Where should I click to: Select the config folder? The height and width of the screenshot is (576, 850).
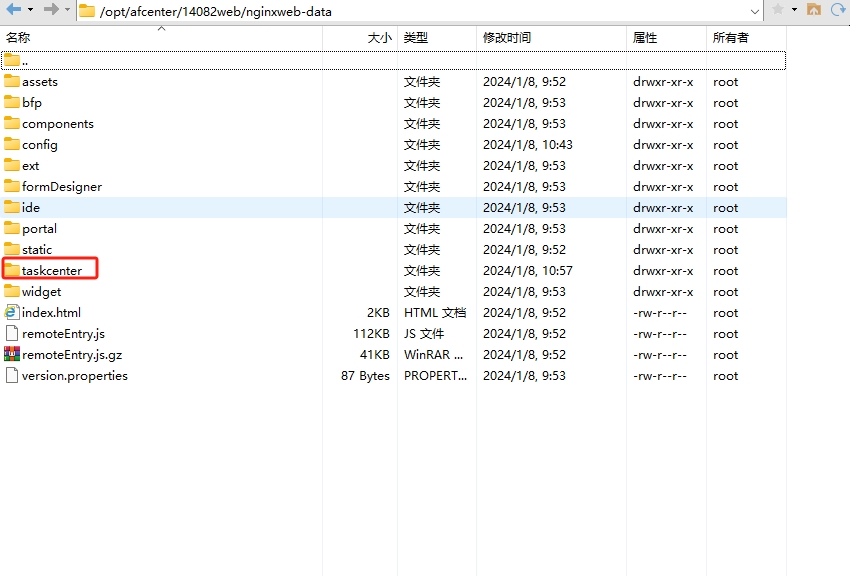click(x=39, y=145)
